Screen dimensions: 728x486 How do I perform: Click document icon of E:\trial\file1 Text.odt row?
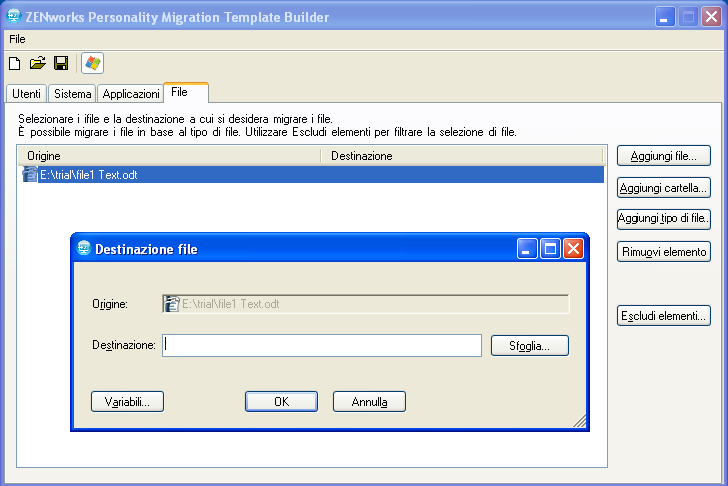[x=30, y=175]
